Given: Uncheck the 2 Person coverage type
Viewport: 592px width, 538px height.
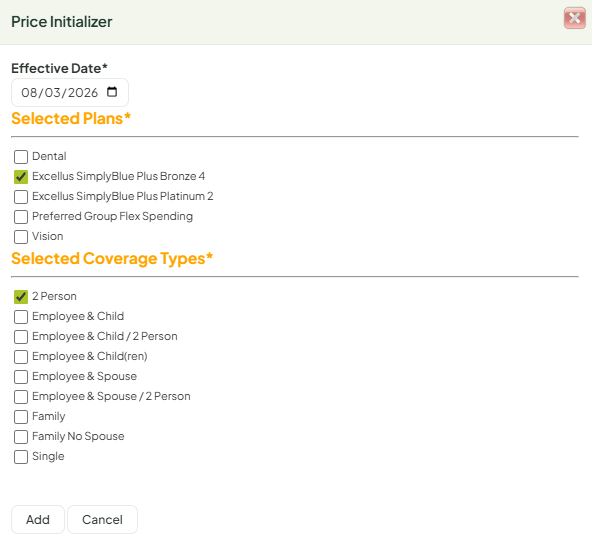Looking at the screenshot, I should [21, 297].
